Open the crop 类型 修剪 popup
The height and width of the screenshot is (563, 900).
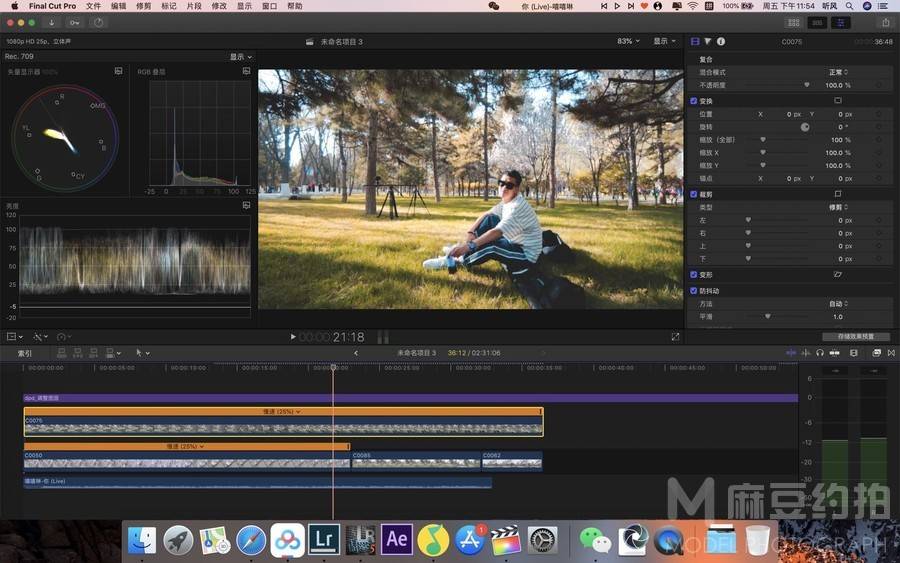(x=838, y=207)
